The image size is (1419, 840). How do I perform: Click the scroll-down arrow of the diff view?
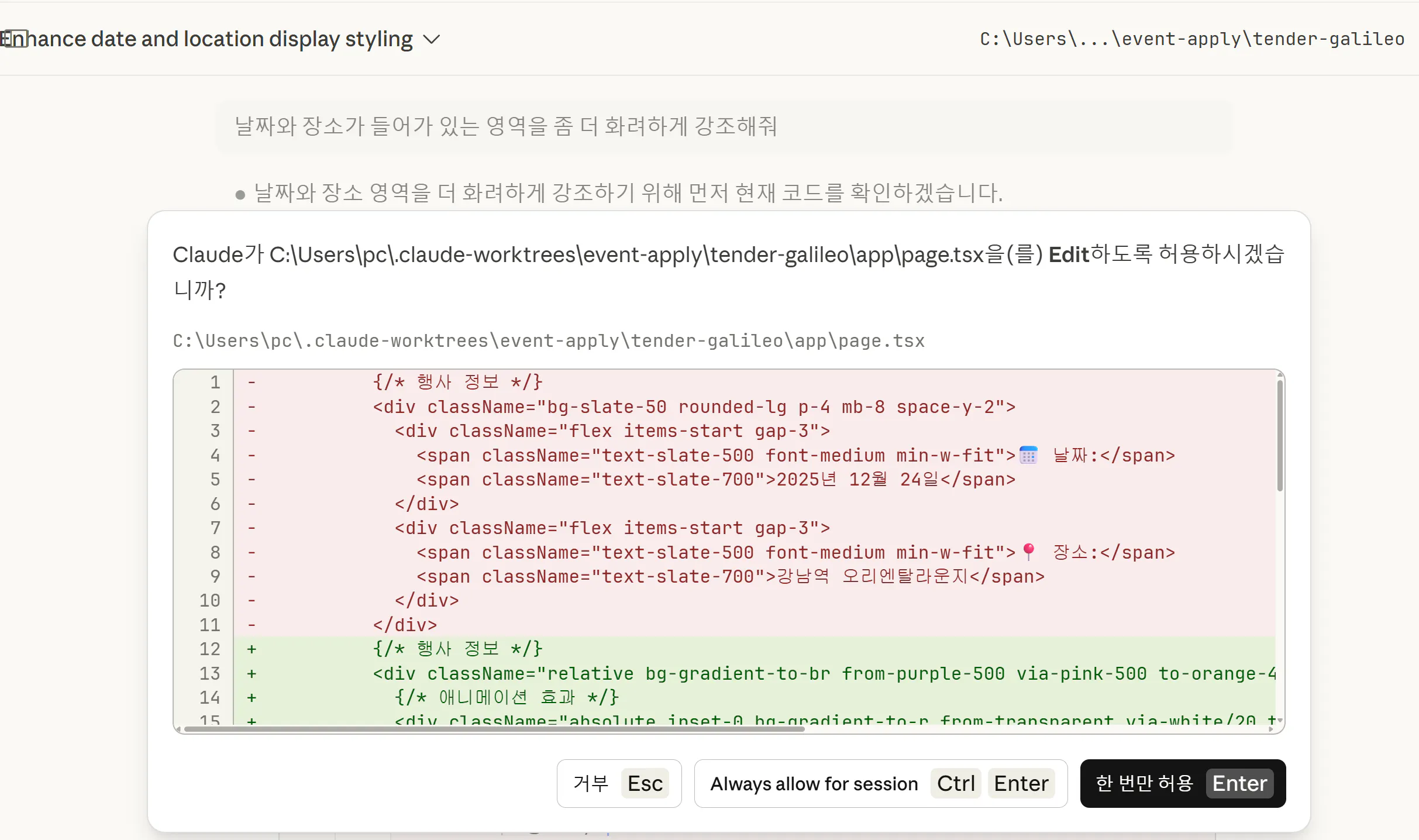tap(1280, 720)
